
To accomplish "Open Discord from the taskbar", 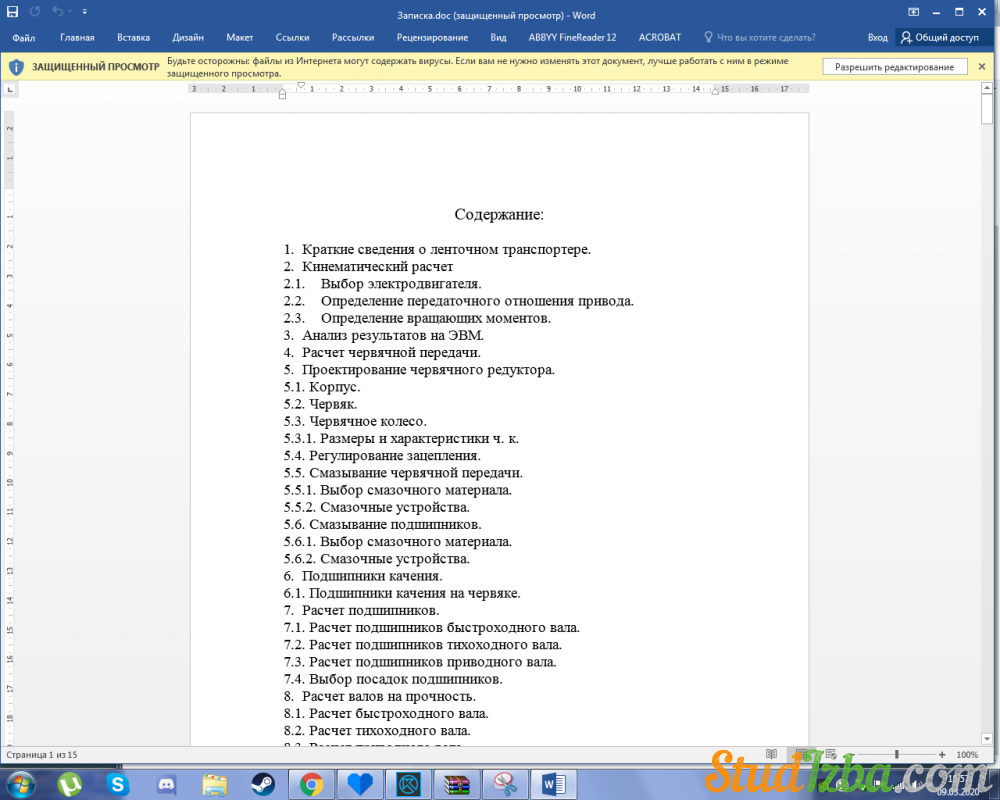I will click(x=166, y=784).
